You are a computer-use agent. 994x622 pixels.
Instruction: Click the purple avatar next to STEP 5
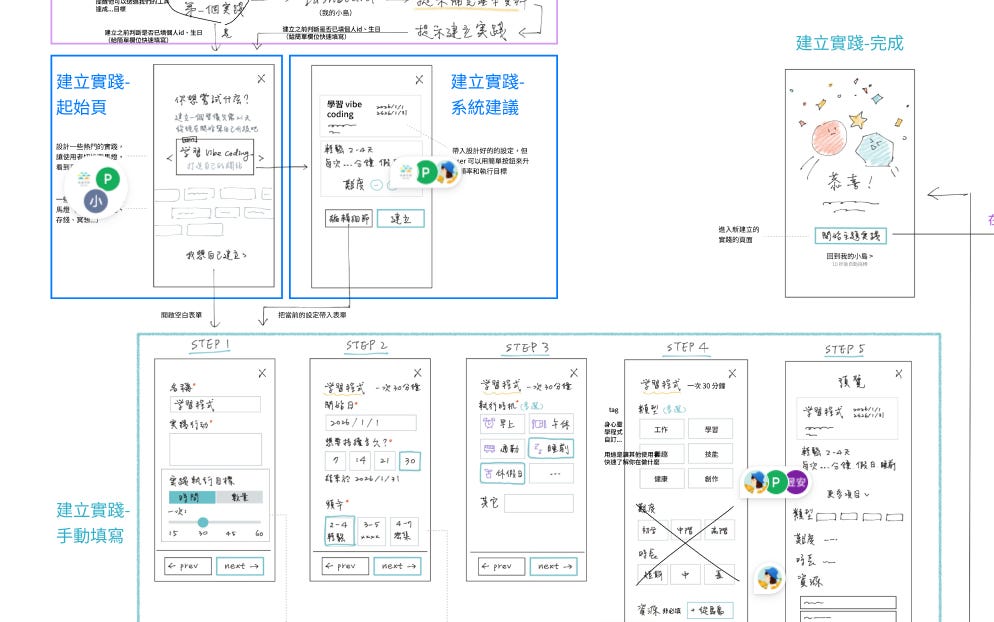pyautogui.click(x=796, y=483)
